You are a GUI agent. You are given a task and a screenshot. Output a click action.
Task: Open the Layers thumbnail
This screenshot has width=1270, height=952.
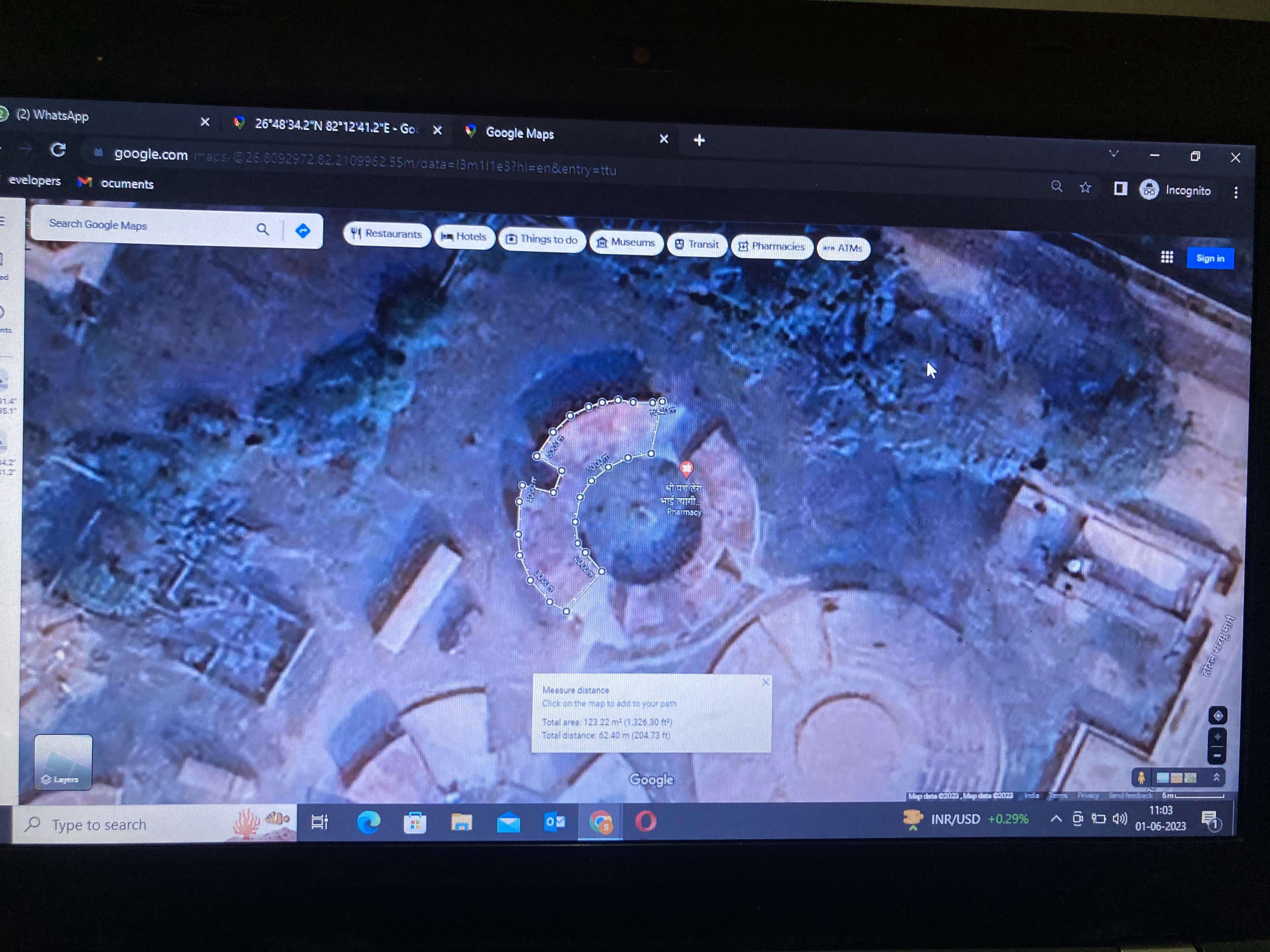pyautogui.click(x=63, y=762)
